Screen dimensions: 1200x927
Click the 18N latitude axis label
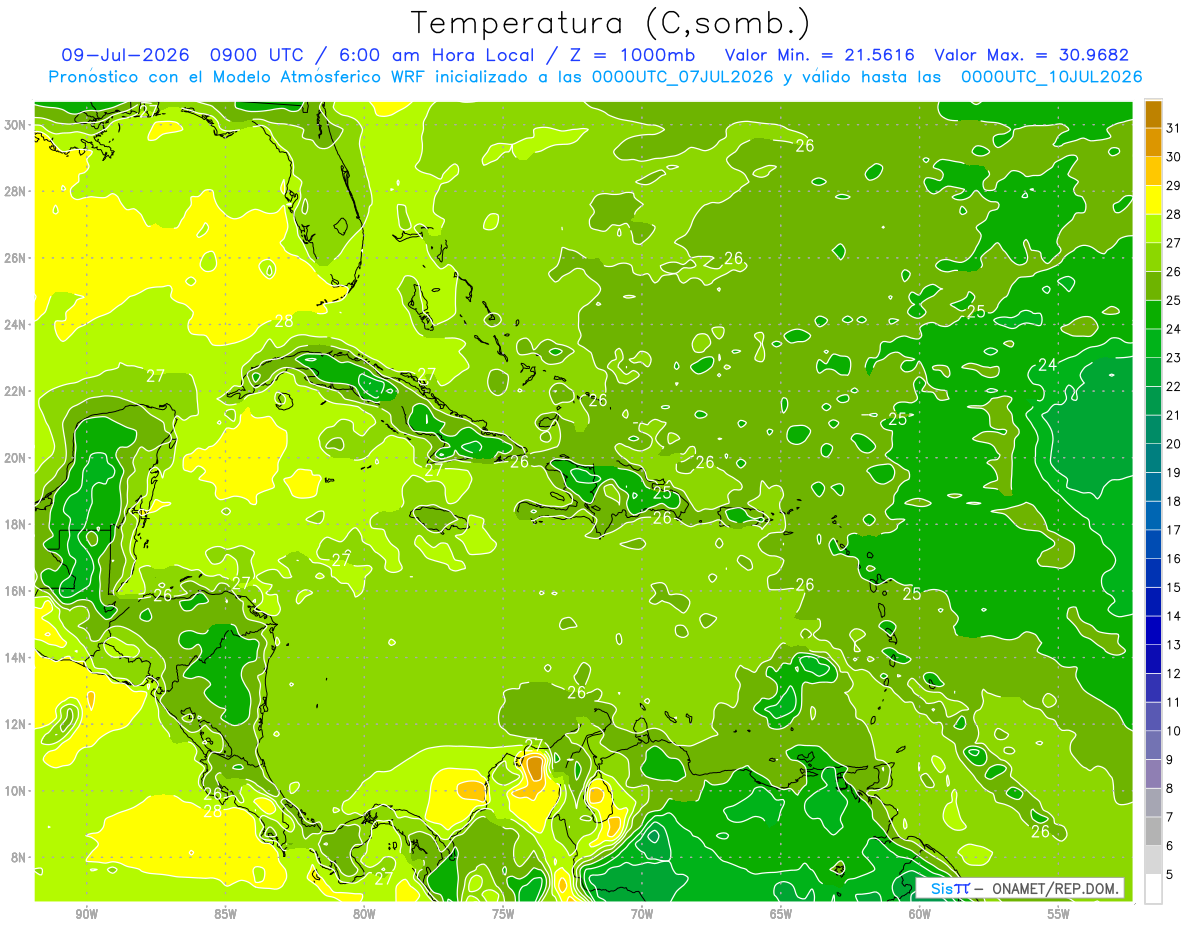coord(17,524)
